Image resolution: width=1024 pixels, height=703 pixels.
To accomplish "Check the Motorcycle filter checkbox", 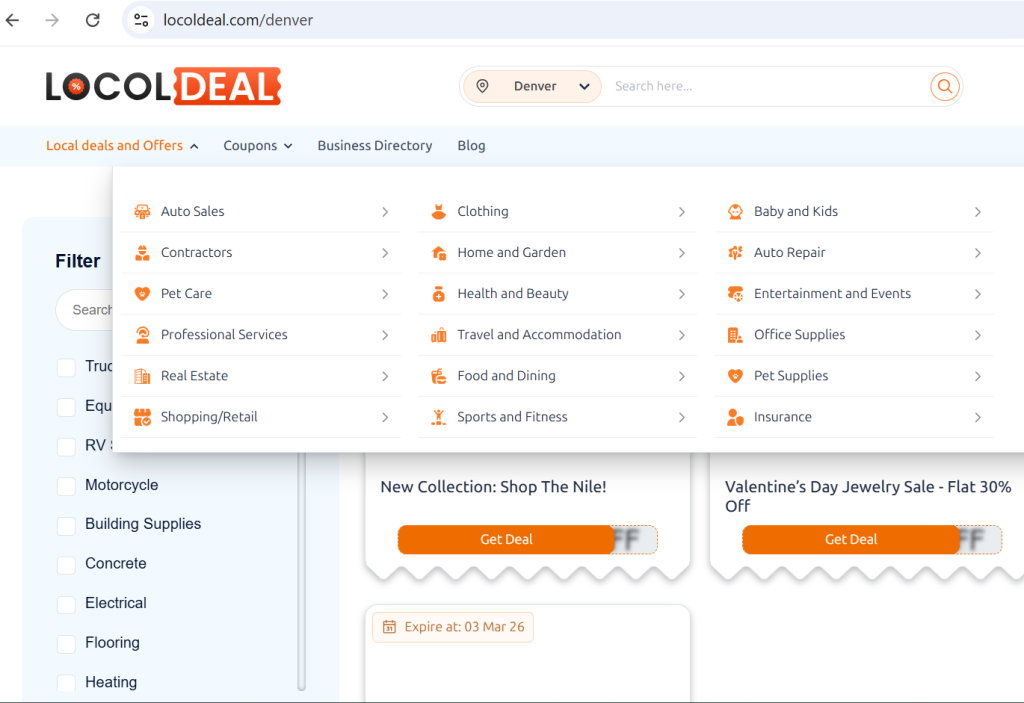I will click(x=66, y=485).
